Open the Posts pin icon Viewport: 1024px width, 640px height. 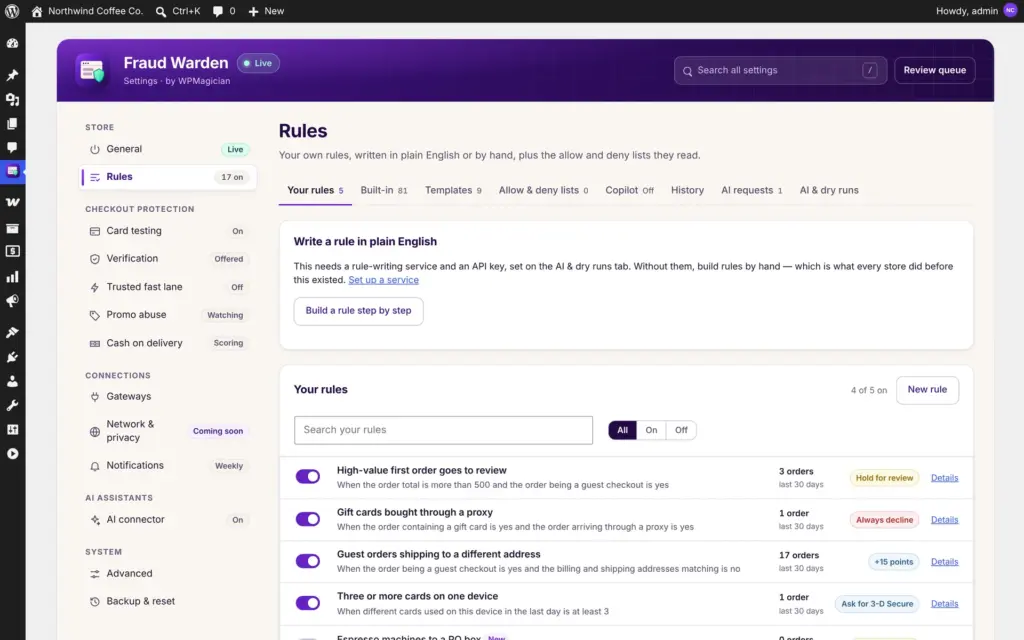(12, 75)
